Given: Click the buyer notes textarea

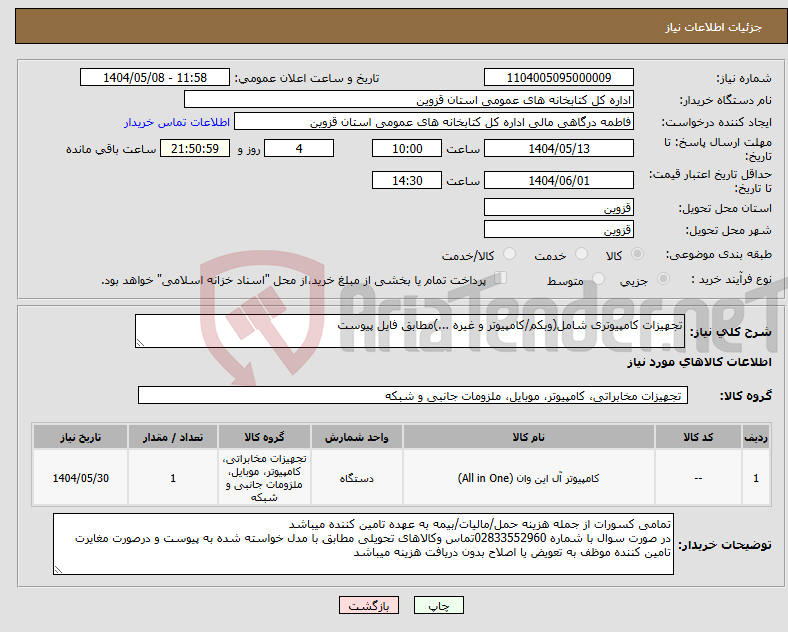Looking at the screenshot, I should point(363,544).
